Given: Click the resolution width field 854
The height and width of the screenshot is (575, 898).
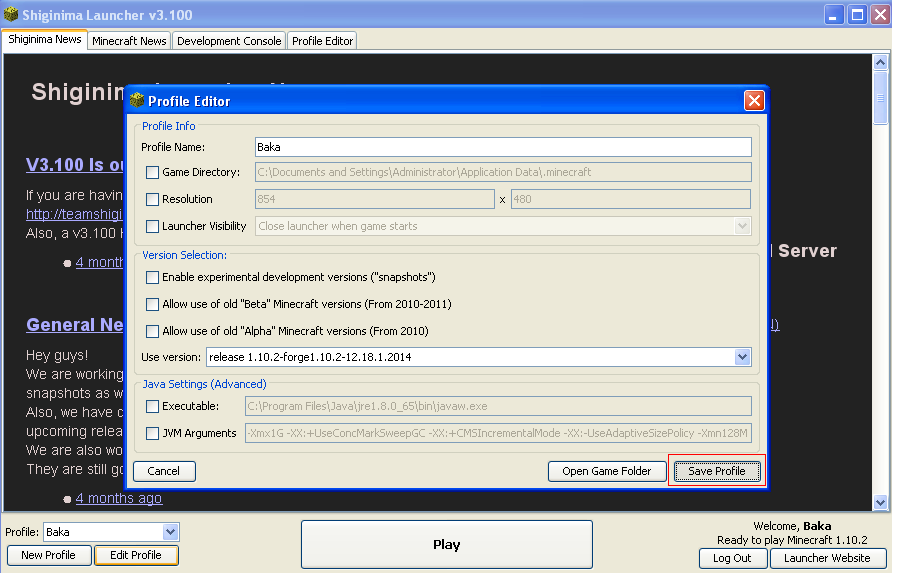Looking at the screenshot, I should coord(377,200).
